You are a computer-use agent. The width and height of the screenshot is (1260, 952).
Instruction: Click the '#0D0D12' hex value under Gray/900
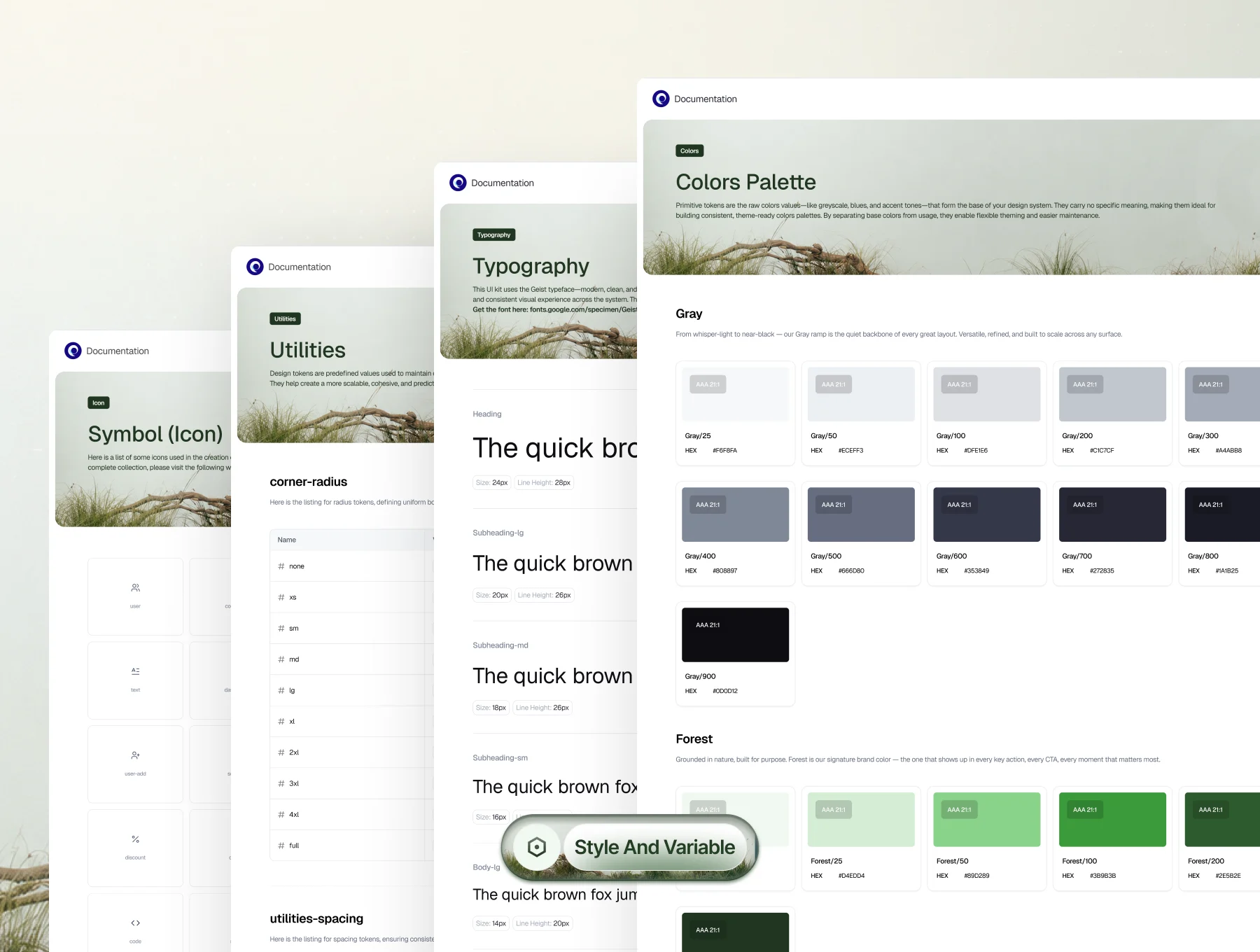pyautogui.click(x=724, y=691)
